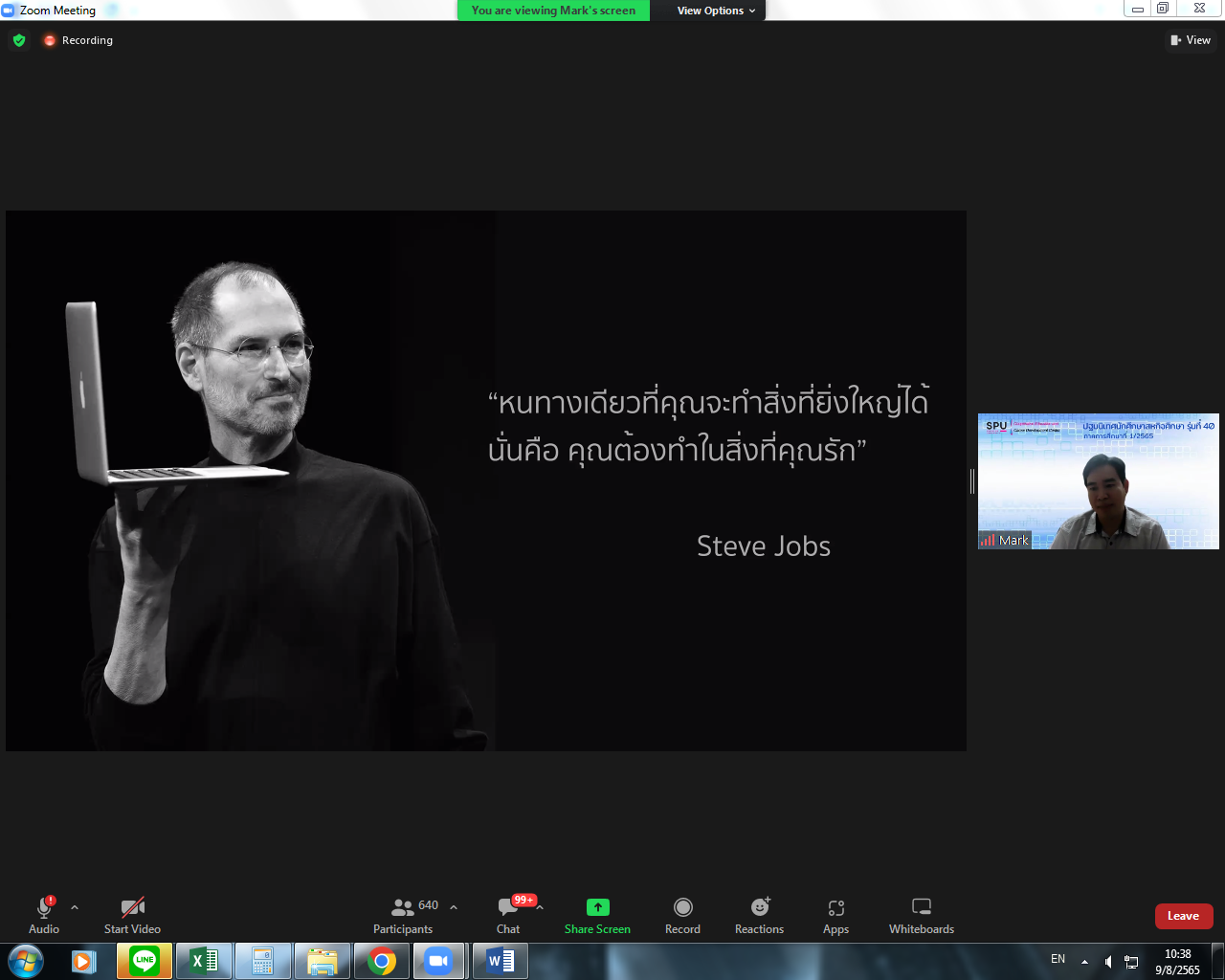Screen dimensions: 1225x980
Task: Open LINE from the taskbar
Action: pyautogui.click(x=145, y=960)
